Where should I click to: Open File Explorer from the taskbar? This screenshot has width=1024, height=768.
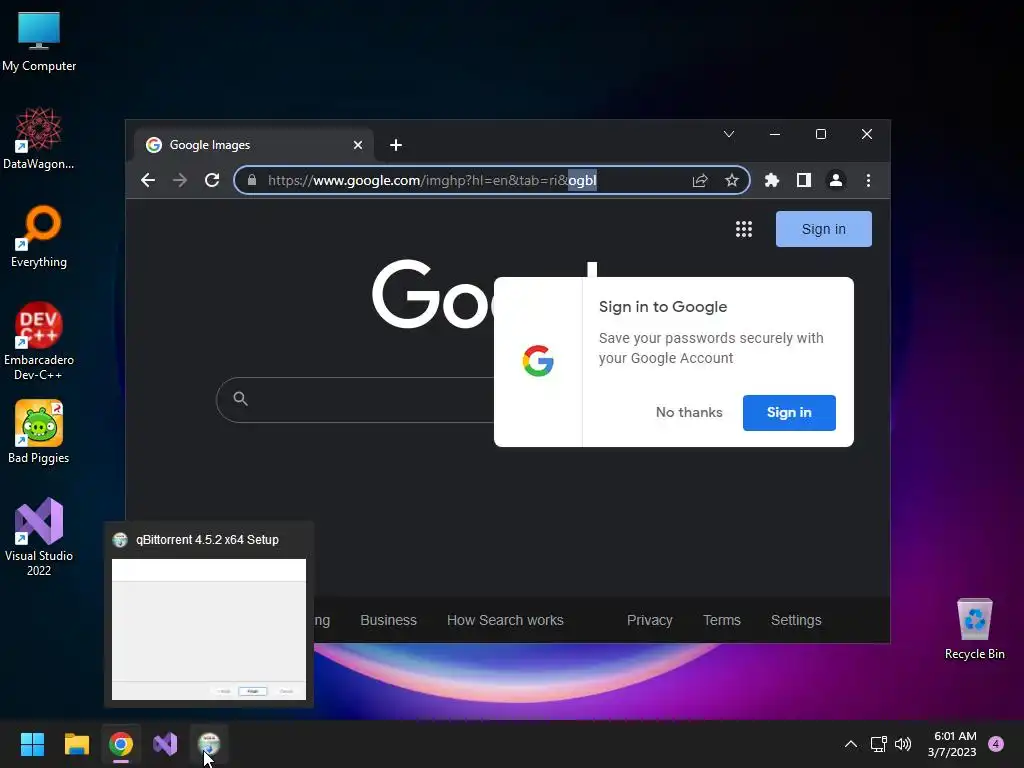[x=76, y=744]
